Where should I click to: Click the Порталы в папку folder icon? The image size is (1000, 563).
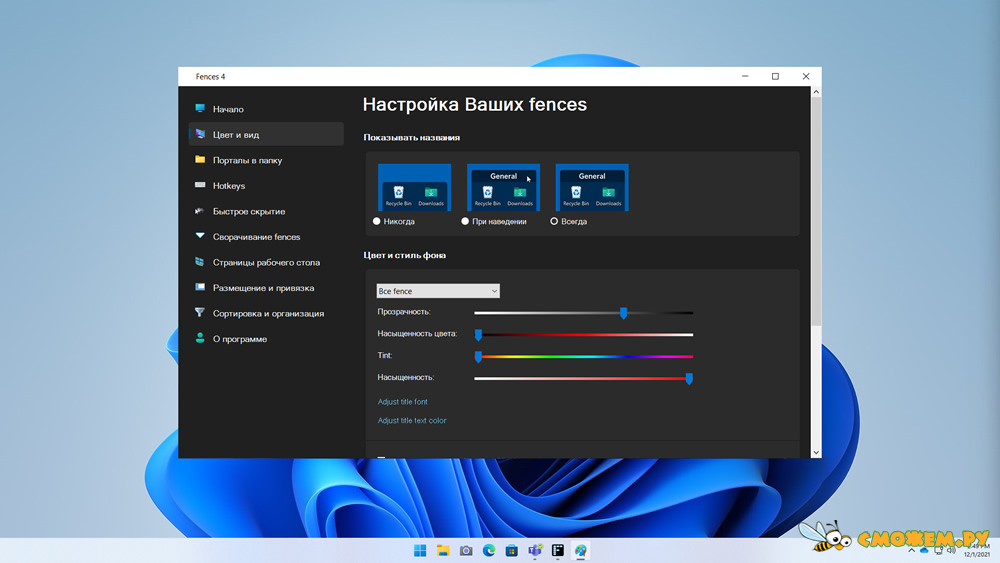click(x=200, y=159)
